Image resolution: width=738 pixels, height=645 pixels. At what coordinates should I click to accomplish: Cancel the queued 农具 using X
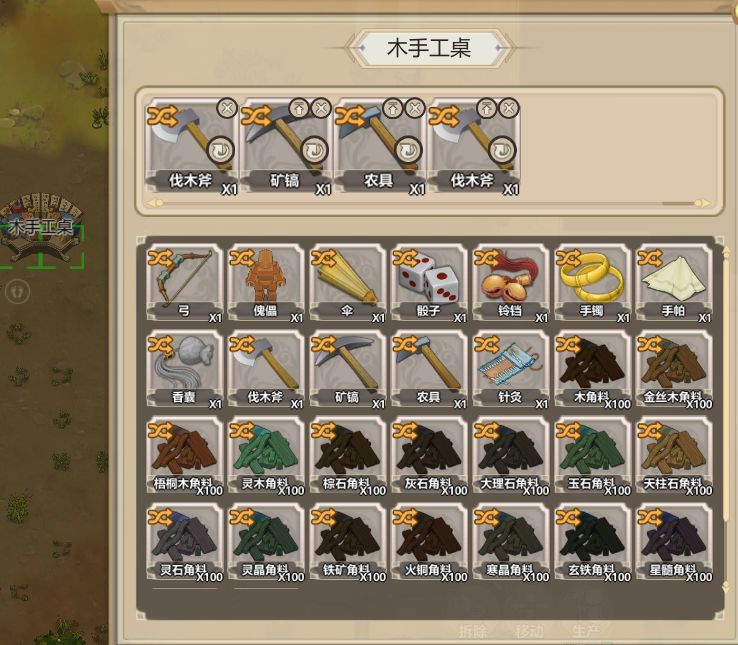(415, 108)
